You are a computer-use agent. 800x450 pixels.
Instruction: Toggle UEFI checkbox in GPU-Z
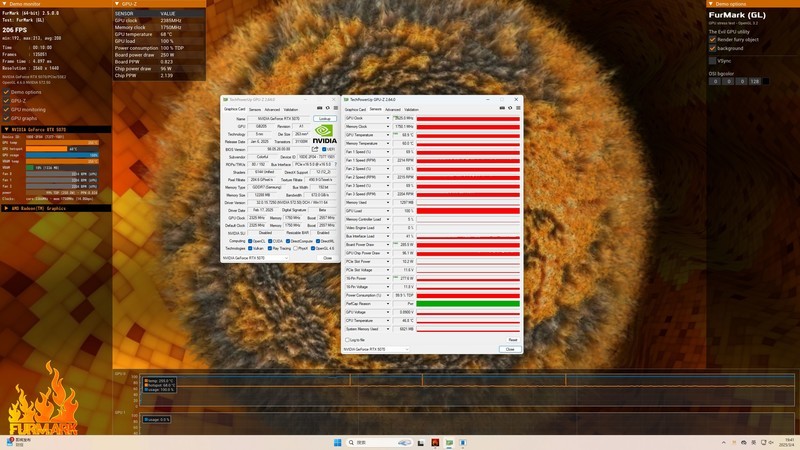324,149
